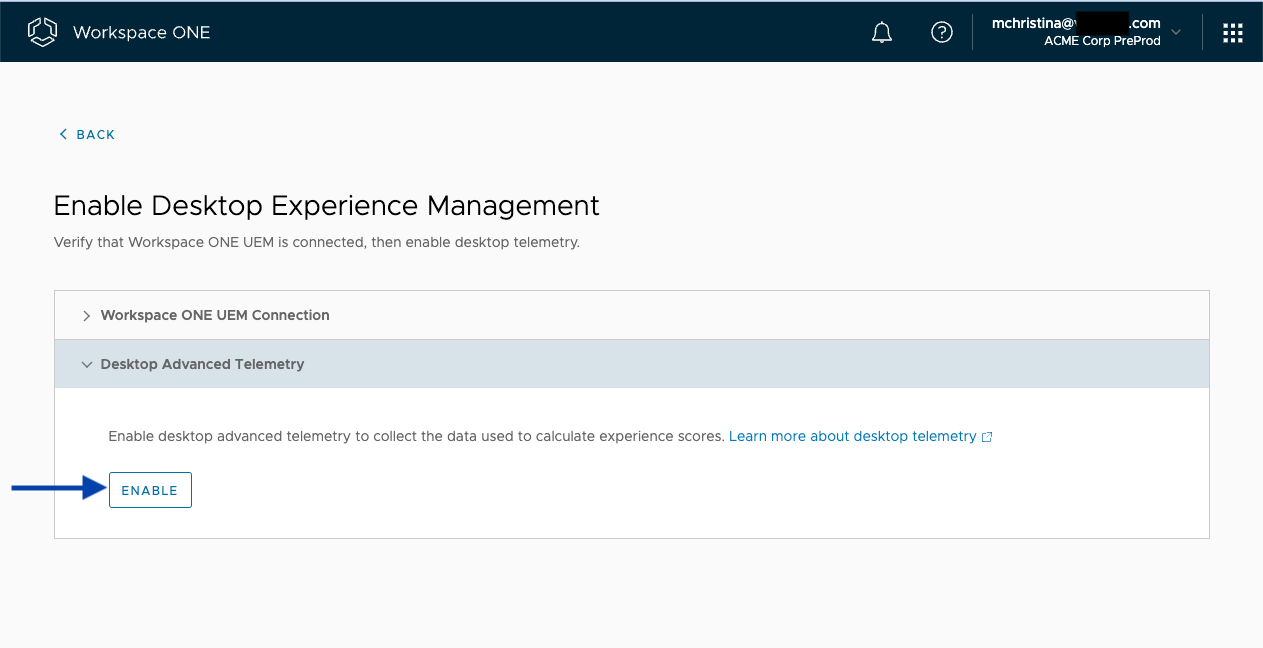Click the Enable desktop advanced telemetry description text
The width and height of the screenshot is (1263, 648).
[415, 436]
